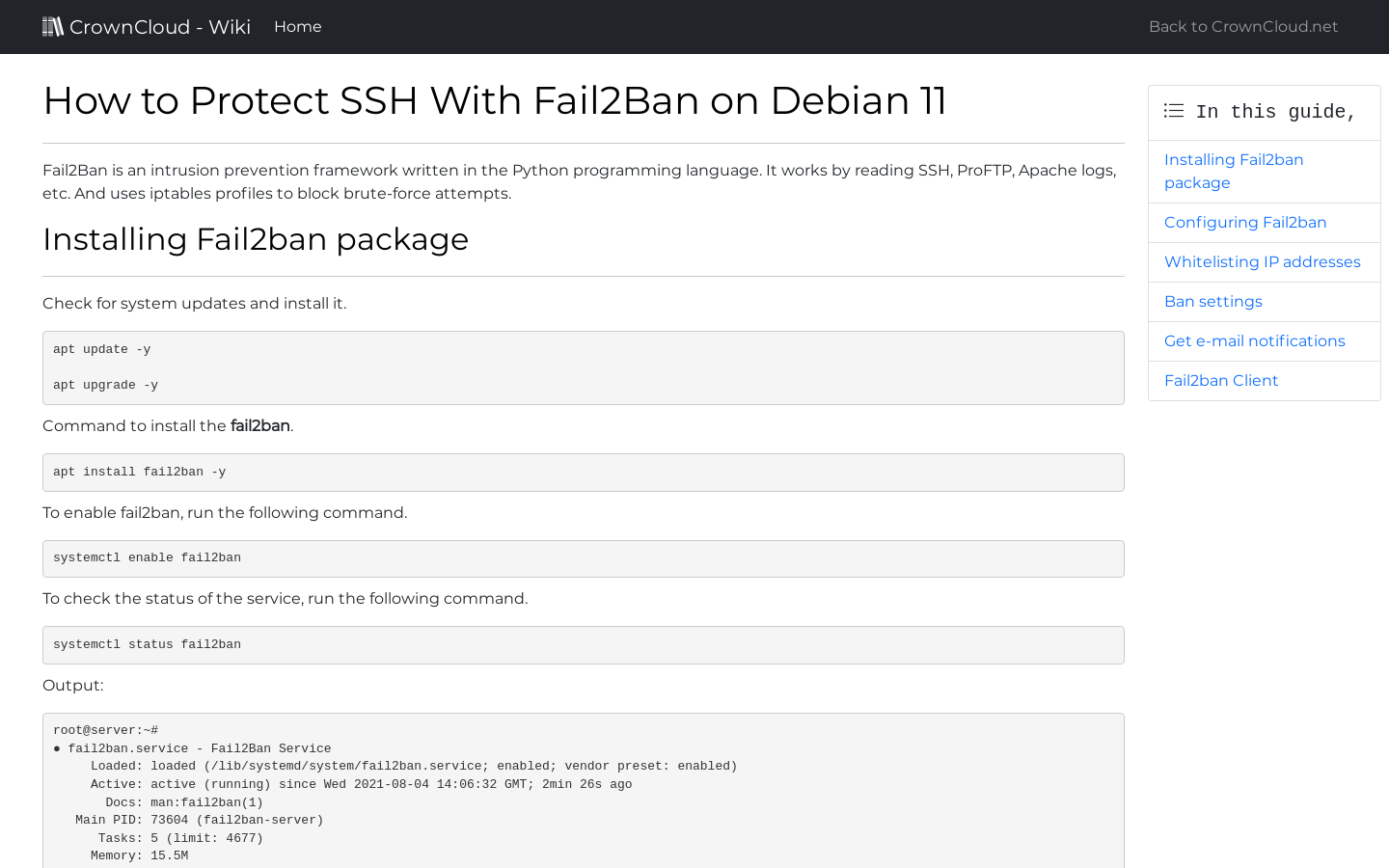The image size is (1389, 868).
Task: Click the apt update command box
Action: 583,367
